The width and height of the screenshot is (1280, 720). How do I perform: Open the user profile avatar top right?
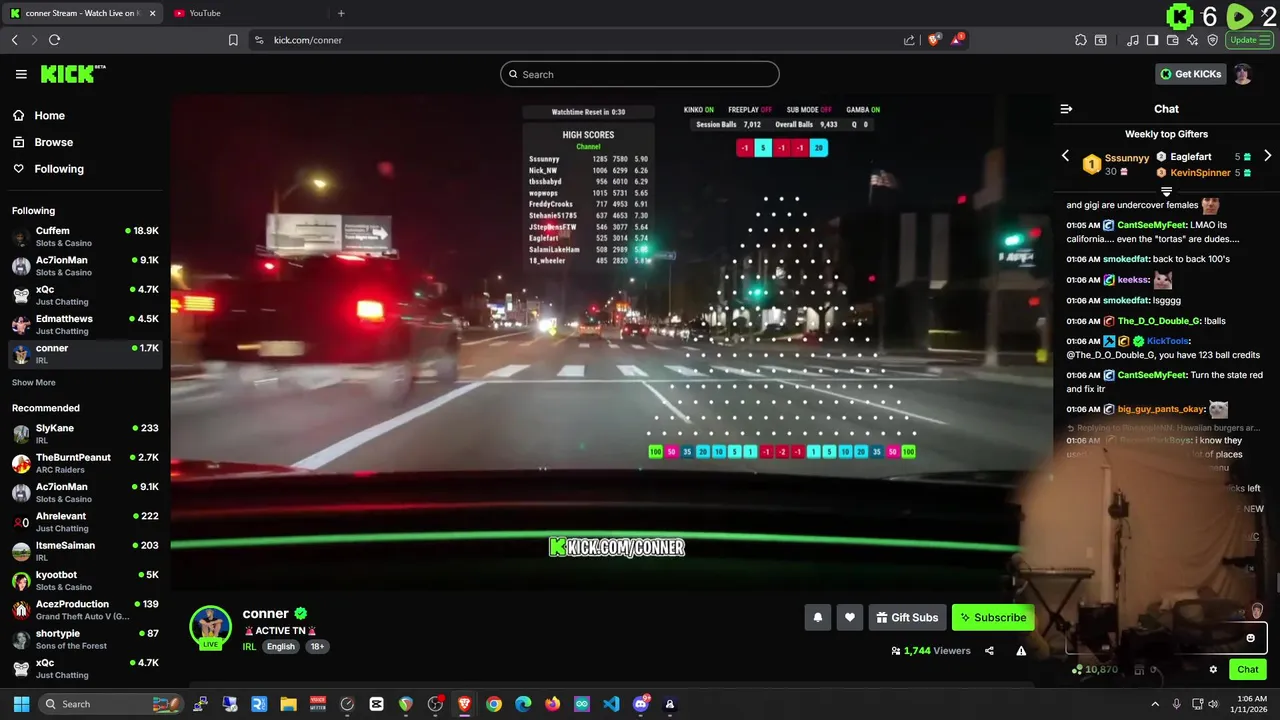(1242, 74)
